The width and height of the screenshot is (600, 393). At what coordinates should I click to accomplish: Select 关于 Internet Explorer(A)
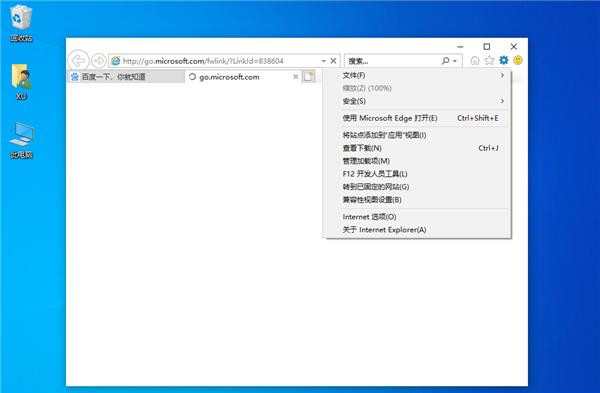coord(417,230)
